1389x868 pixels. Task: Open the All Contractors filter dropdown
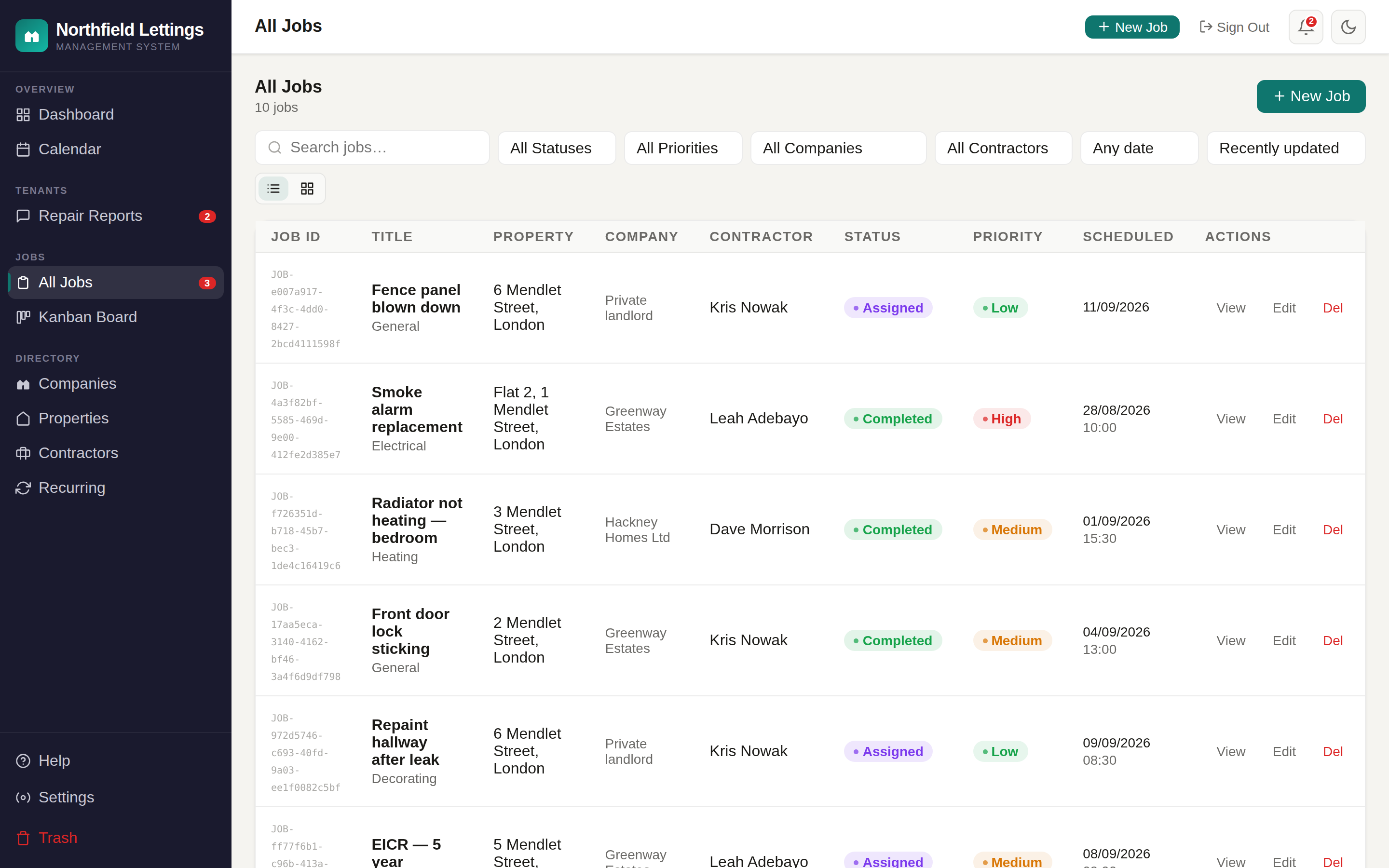(1003, 148)
